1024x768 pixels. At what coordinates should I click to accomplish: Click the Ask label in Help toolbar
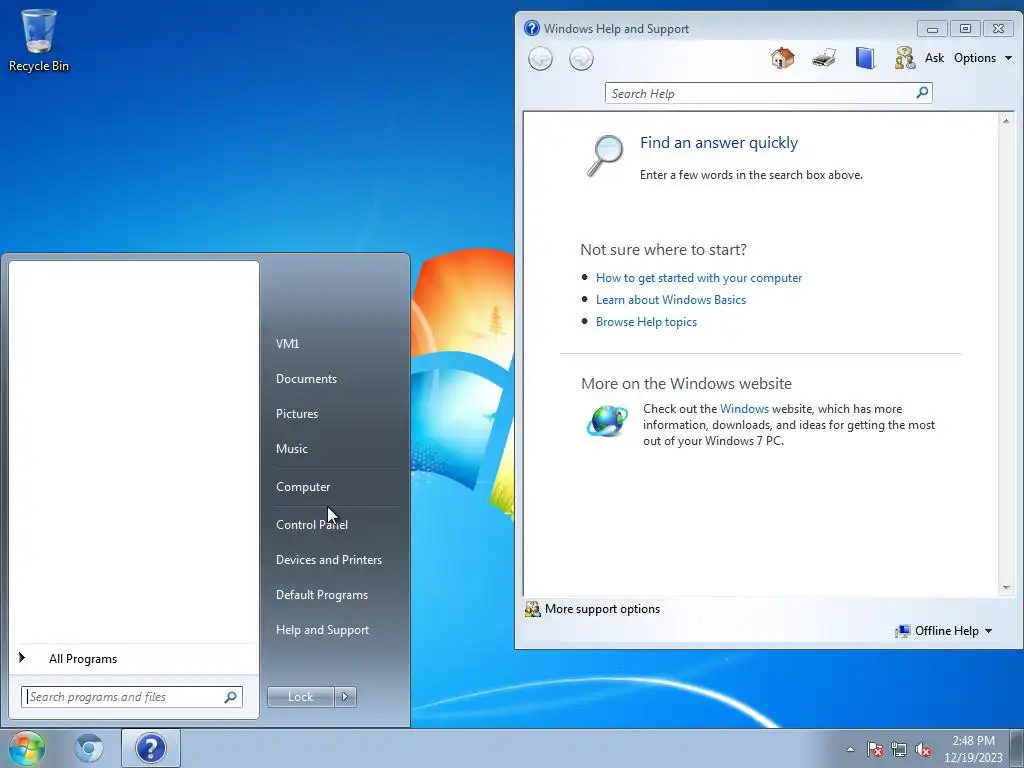point(934,57)
